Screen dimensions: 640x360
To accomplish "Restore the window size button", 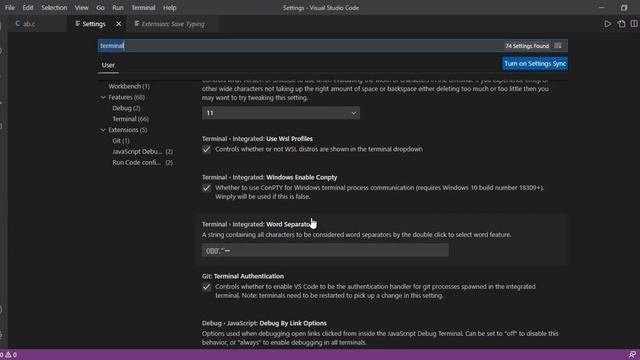I will pyautogui.click(x=624, y=8).
